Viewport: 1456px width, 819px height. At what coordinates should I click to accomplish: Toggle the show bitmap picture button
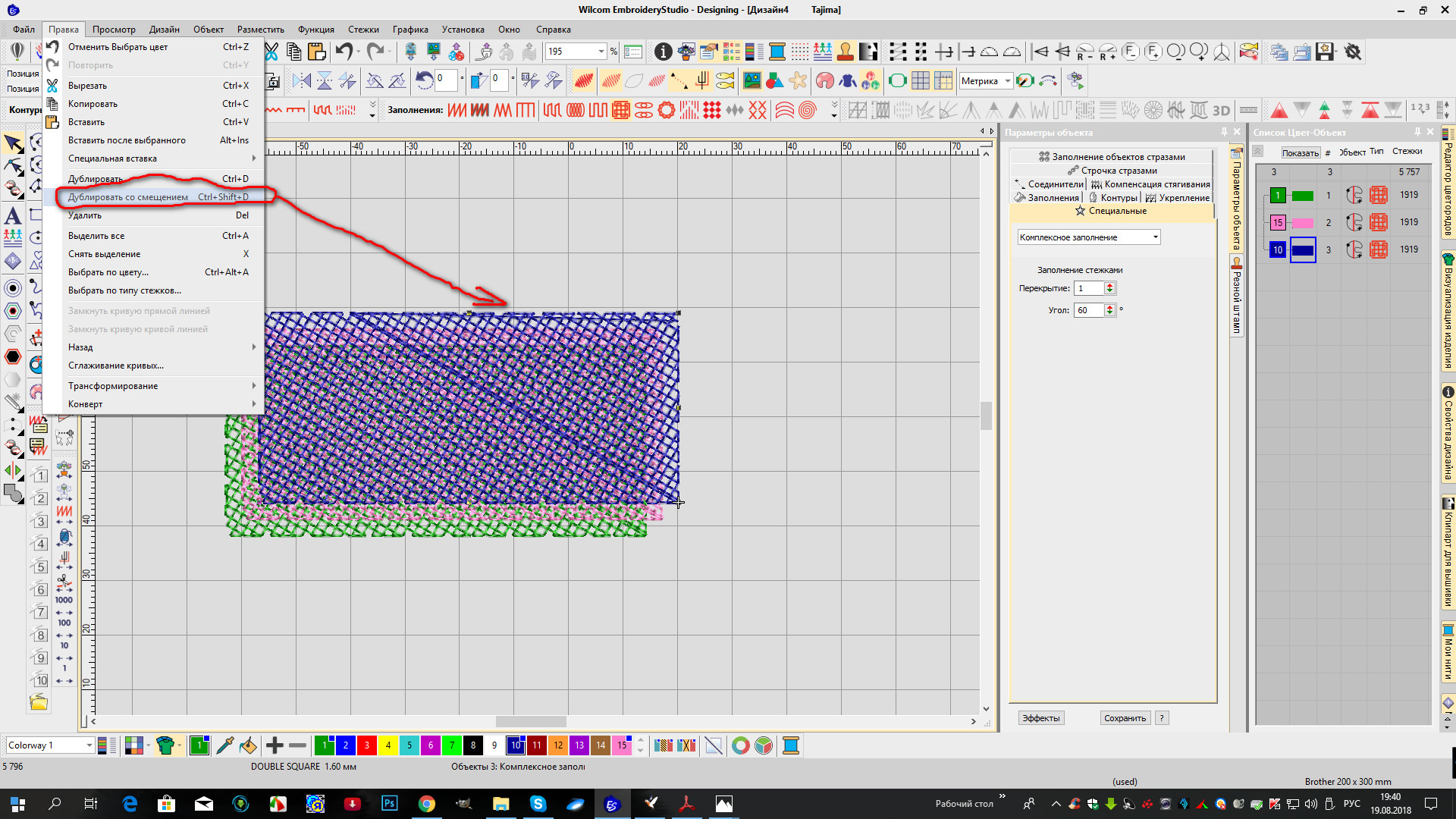(x=752, y=80)
